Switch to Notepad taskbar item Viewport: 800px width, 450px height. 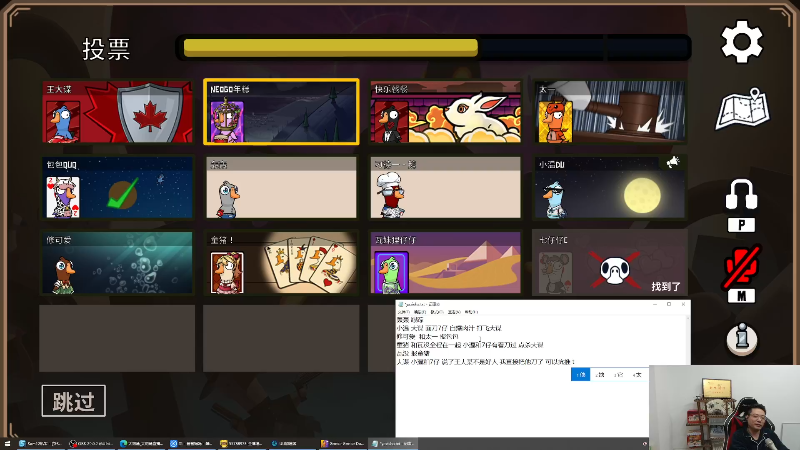393,444
